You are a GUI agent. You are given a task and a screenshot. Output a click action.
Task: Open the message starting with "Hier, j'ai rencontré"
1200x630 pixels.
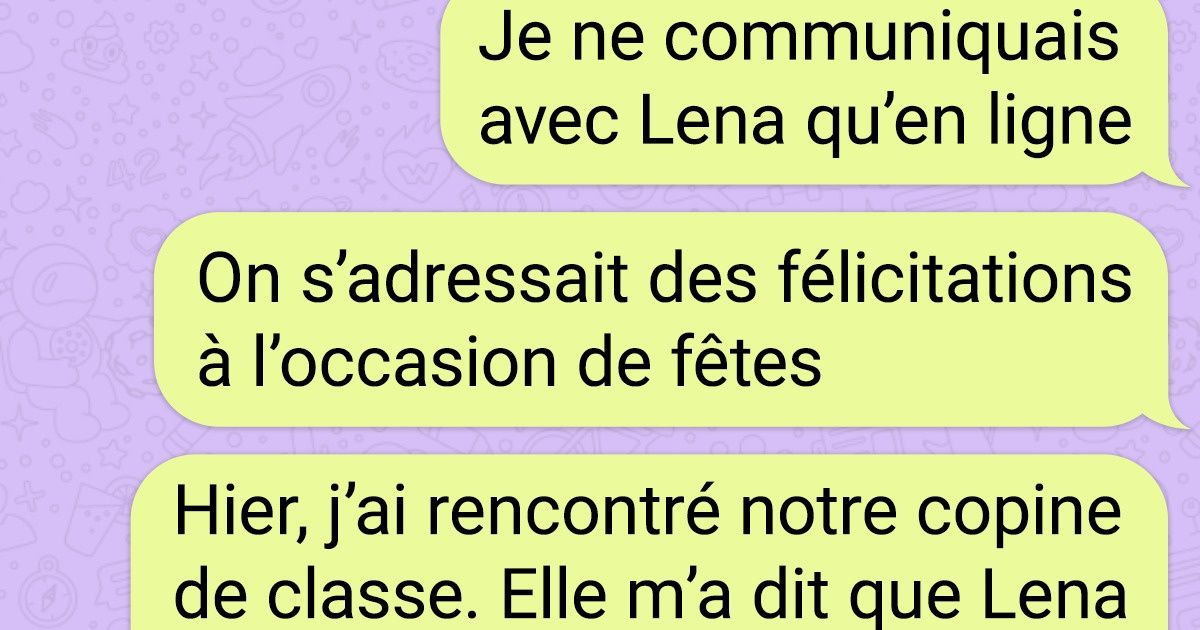(x=660, y=543)
